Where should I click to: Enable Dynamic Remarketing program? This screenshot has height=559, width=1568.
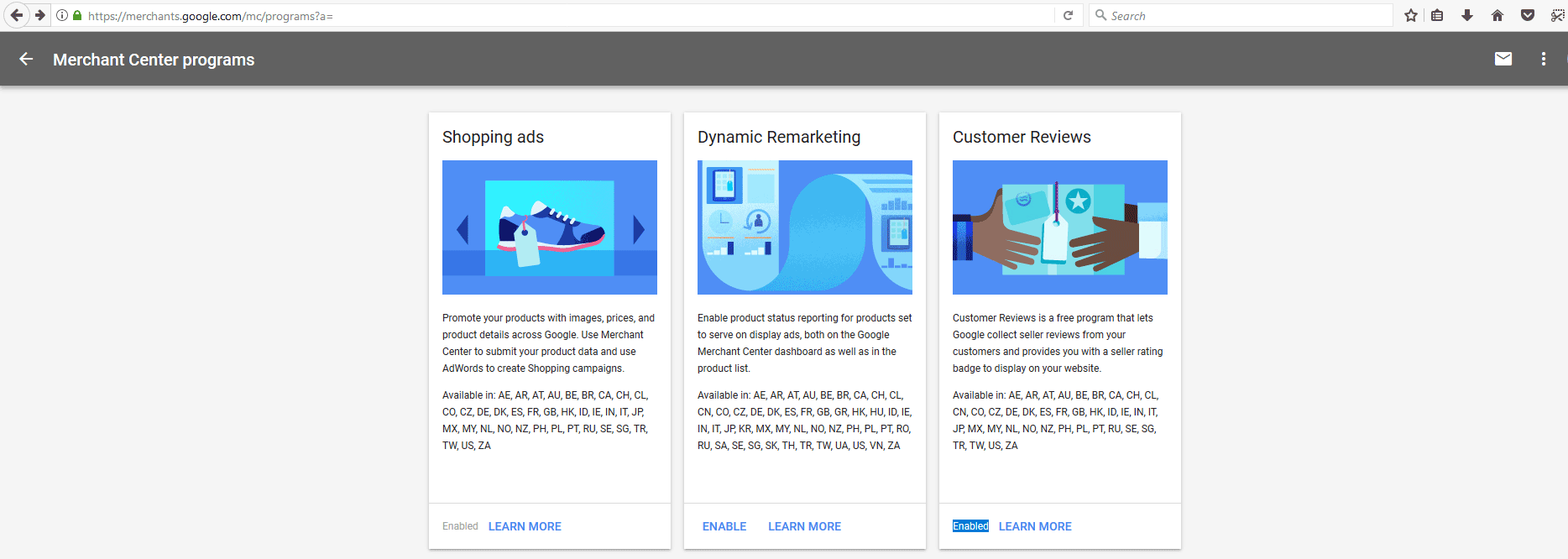[724, 526]
